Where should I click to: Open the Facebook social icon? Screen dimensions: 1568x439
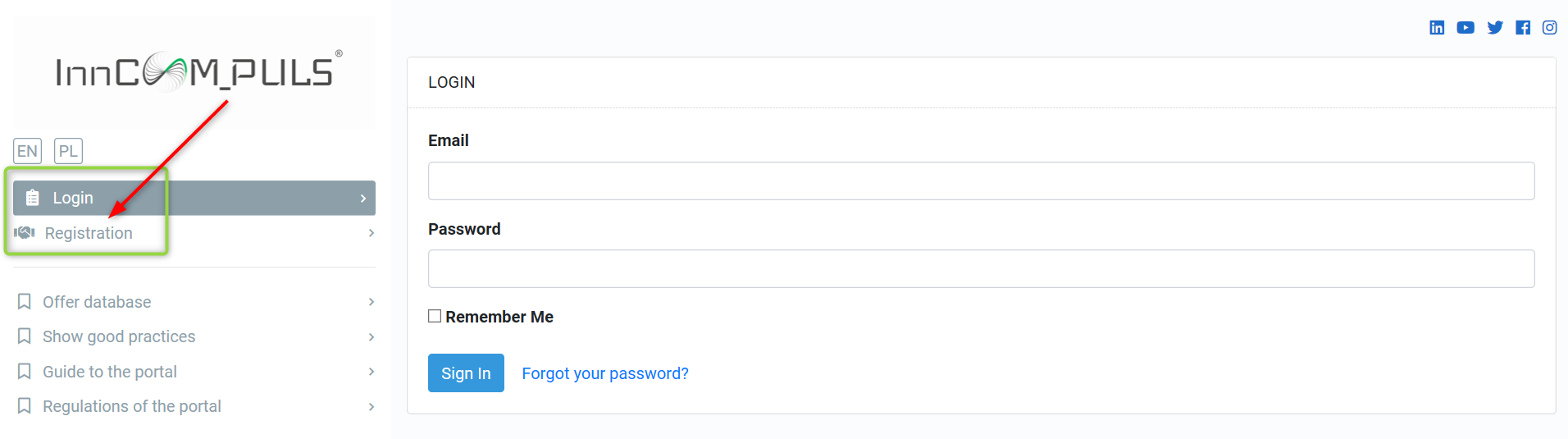tap(1523, 28)
